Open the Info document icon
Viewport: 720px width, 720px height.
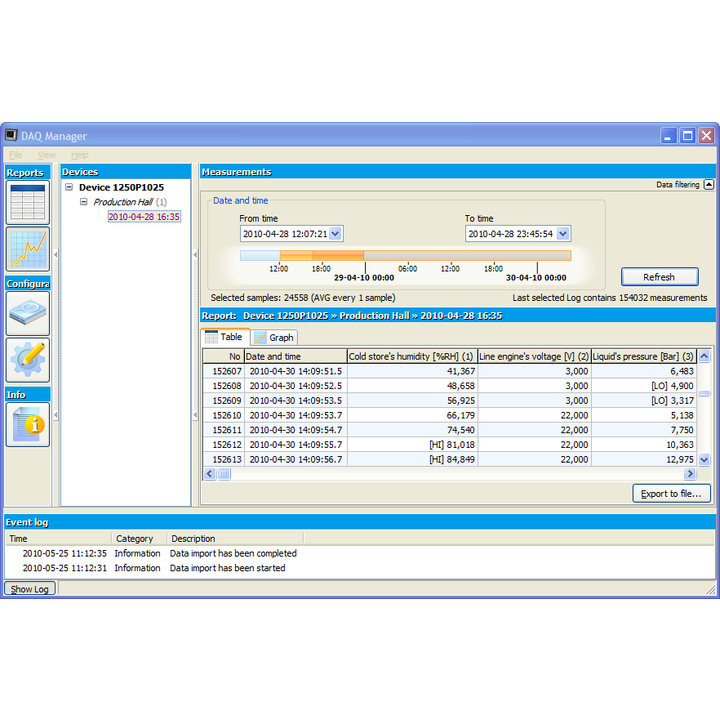[x=27, y=423]
